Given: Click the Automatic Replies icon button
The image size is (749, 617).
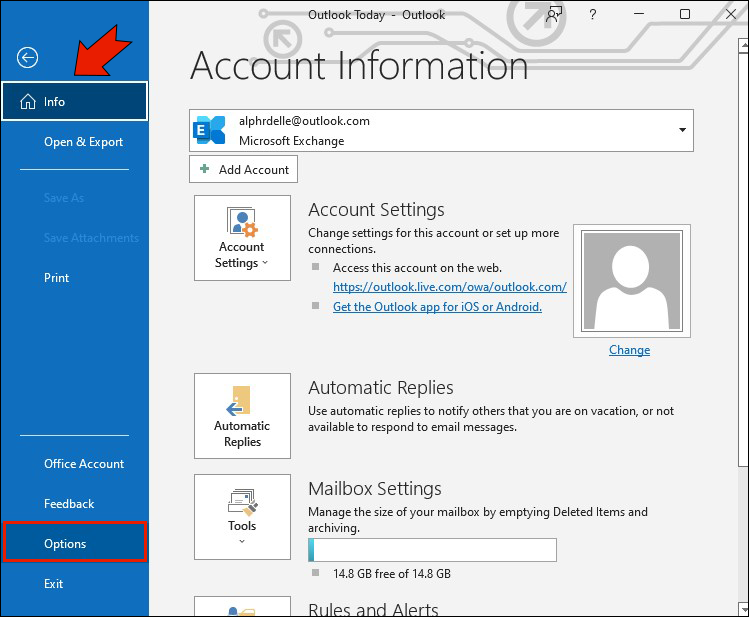Looking at the screenshot, I should coord(242,416).
